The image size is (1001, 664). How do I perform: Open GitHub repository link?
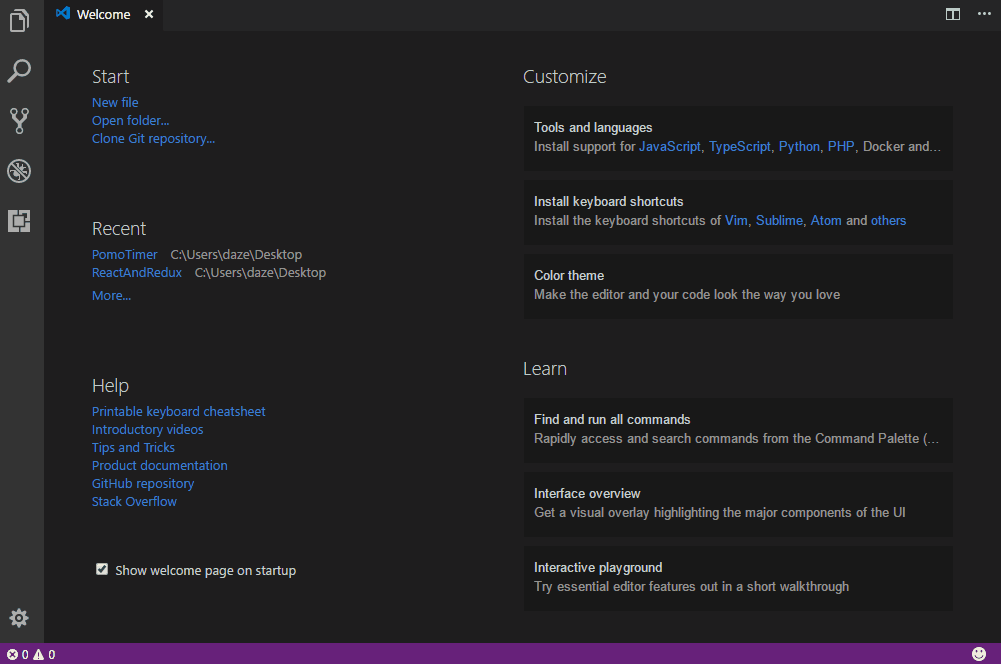pos(143,483)
